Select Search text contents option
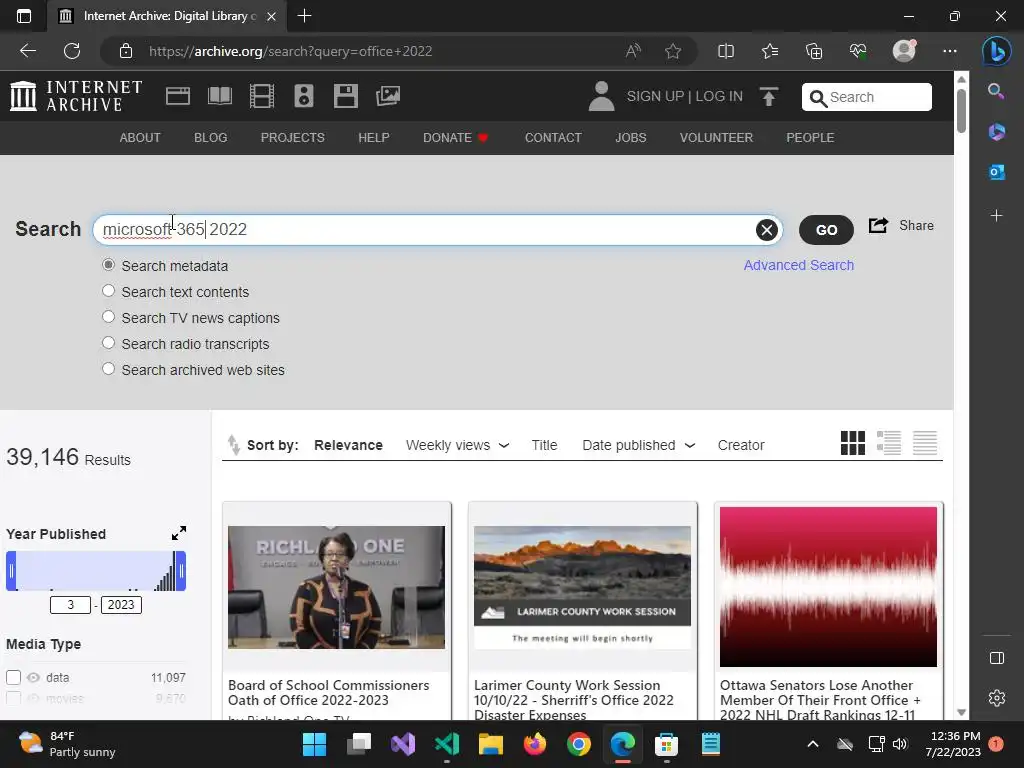Screen dimensions: 1024x768 pyautogui.click(x=108, y=291)
